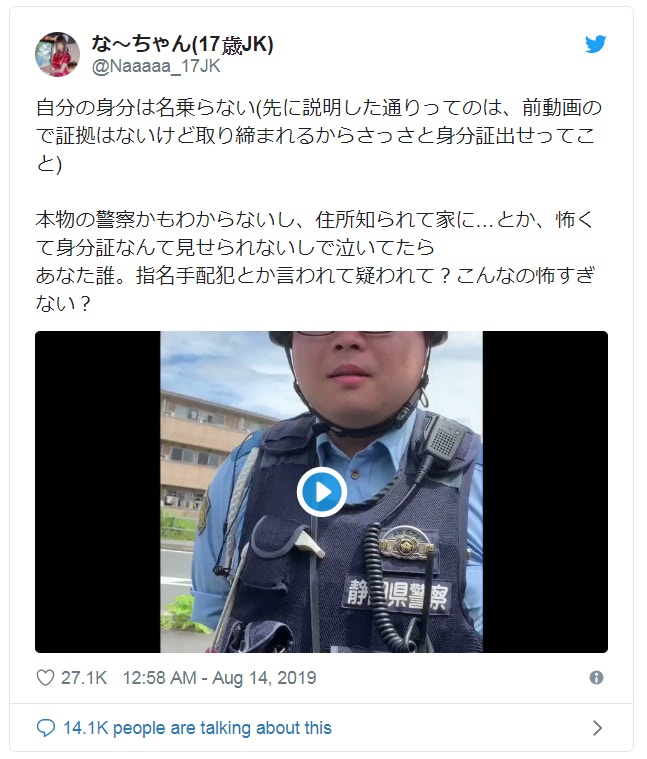Viewport: 647px width, 759px height.
Task: Open the info icon beside the timestamp
Action: (596, 678)
